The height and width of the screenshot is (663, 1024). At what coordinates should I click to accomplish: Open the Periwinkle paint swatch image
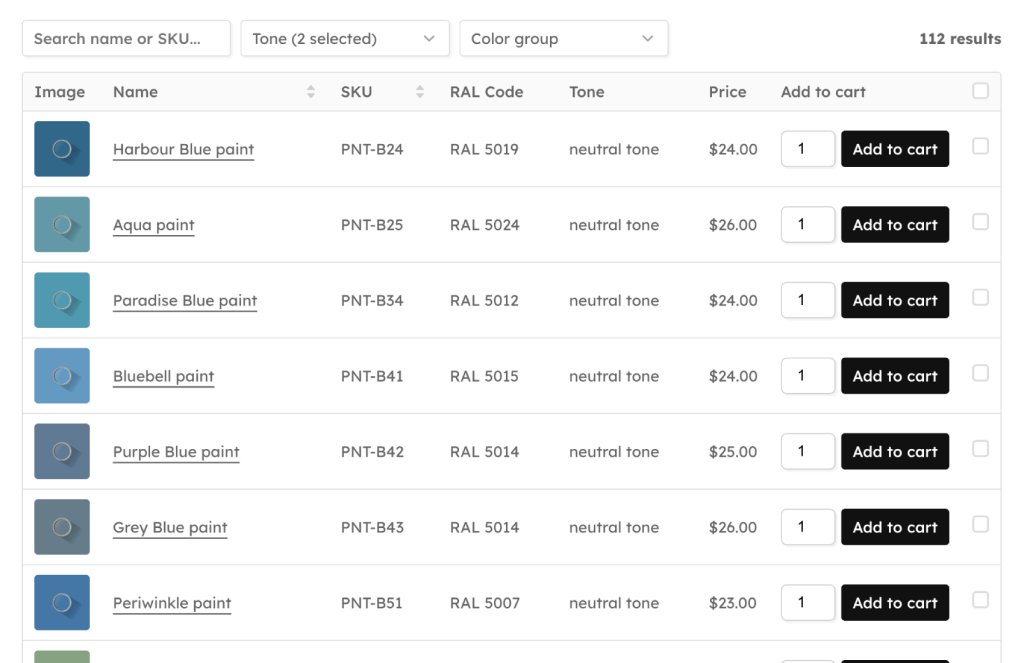62,602
